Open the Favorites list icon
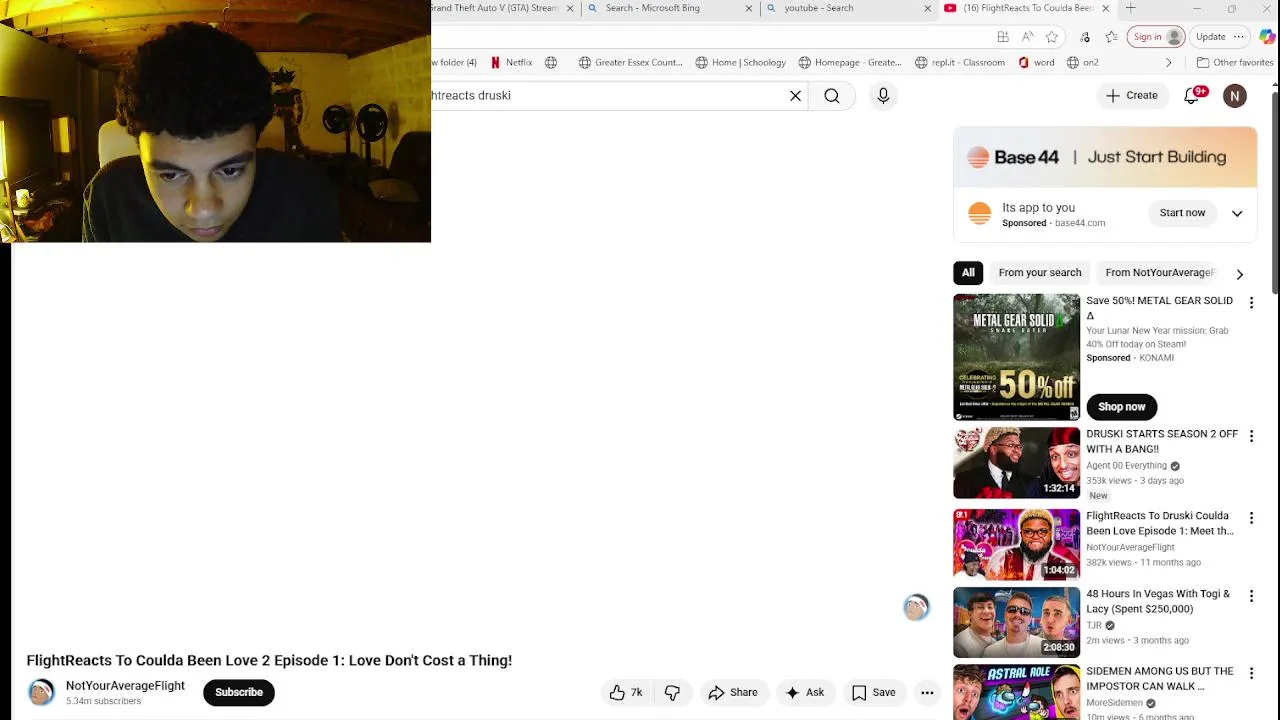Image resolution: width=1280 pixels, height=720 pixels. tap(1111, 37)
